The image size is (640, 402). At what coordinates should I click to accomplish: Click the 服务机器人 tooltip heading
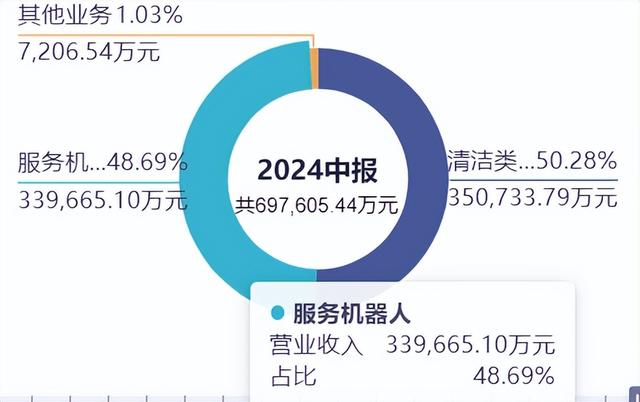[x=352, y=314]
